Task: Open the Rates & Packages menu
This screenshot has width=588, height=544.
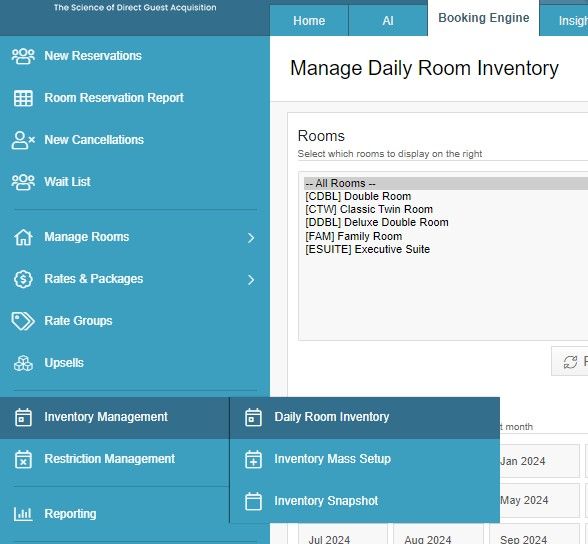Action: [94, 279]
